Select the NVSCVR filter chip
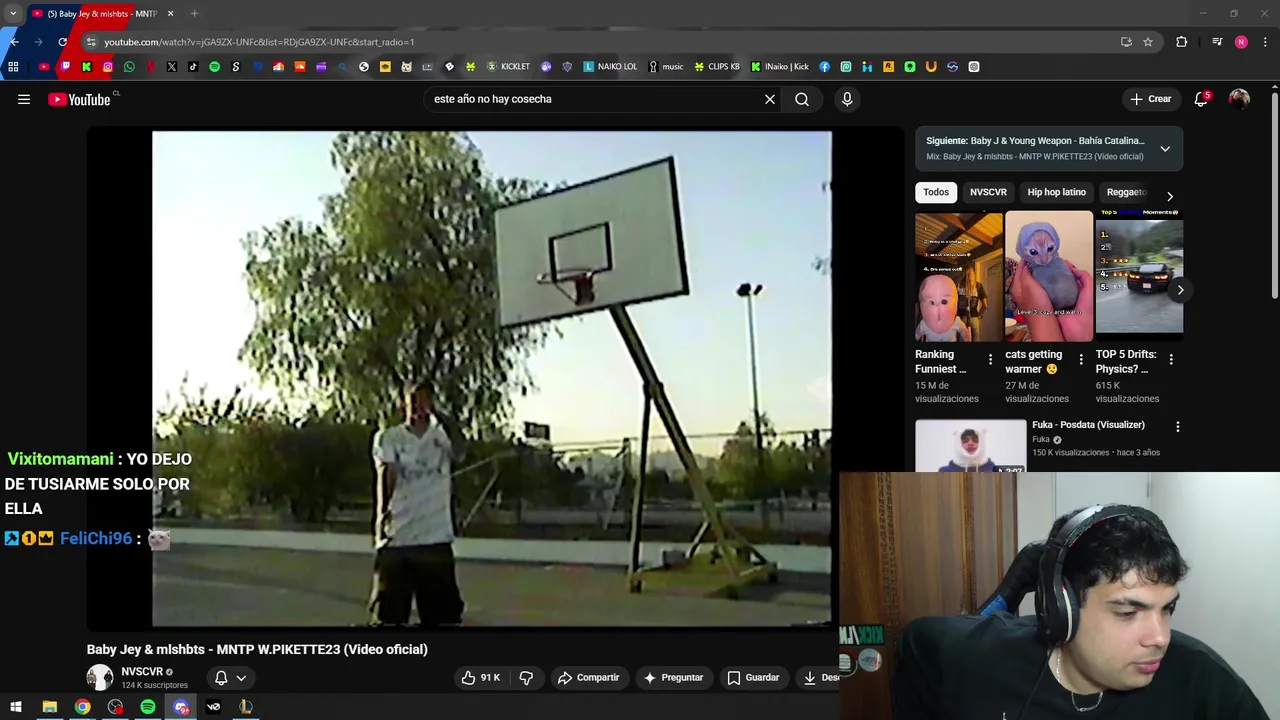 pyautogui.click(x=988, y=192)
